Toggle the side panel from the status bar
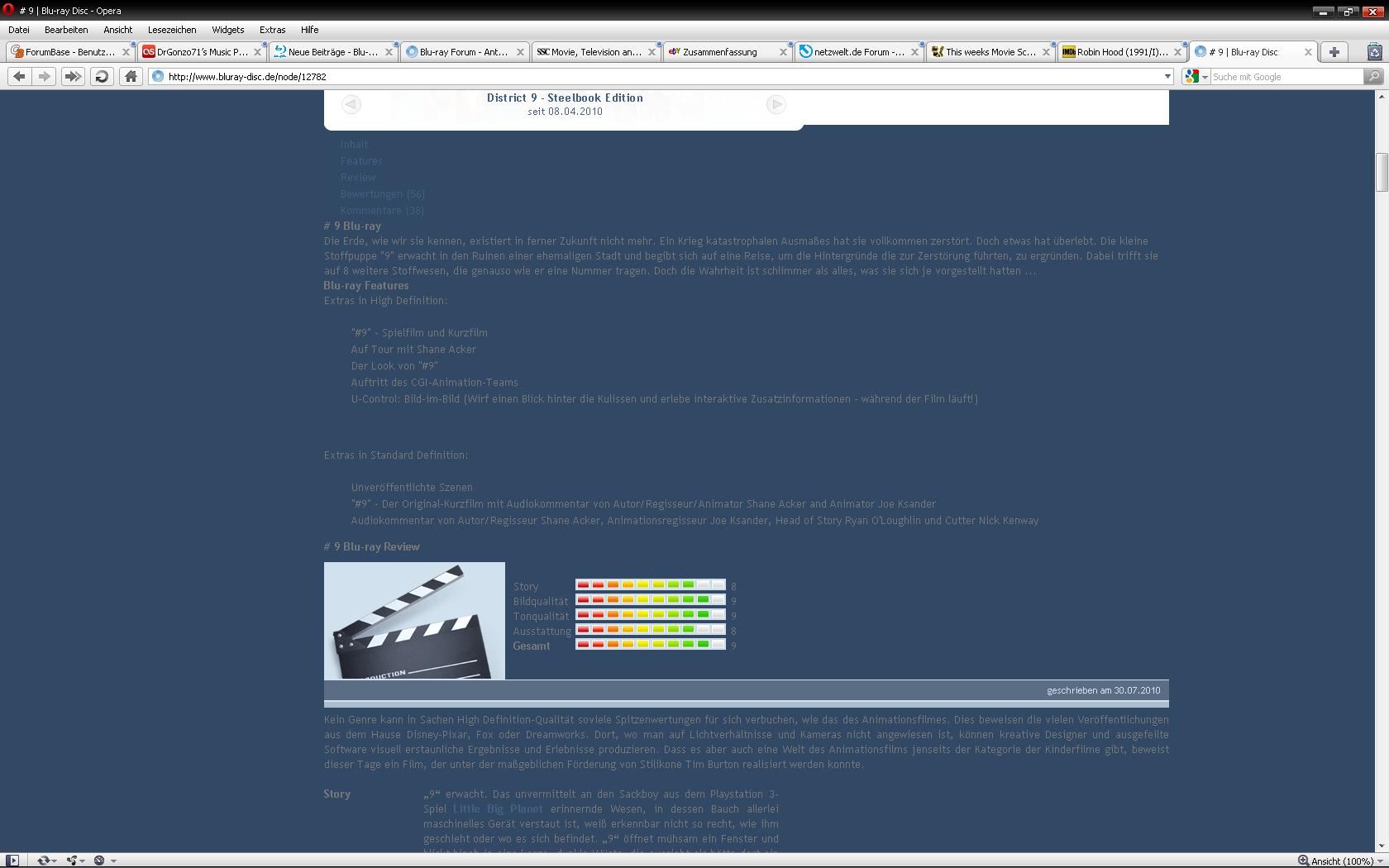 pos(12,861)
